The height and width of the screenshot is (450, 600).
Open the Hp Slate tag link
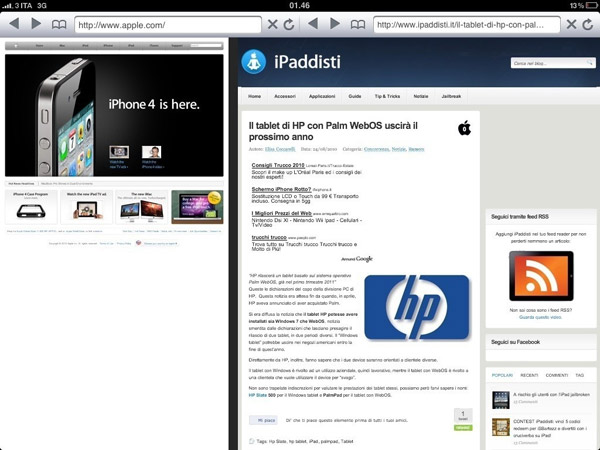(x=277, y=442)
